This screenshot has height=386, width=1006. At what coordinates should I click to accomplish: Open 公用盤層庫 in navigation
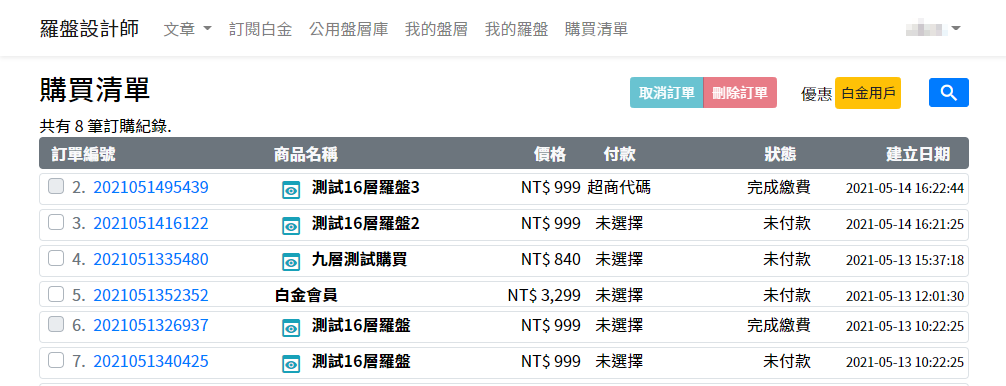tap(348, 29)
